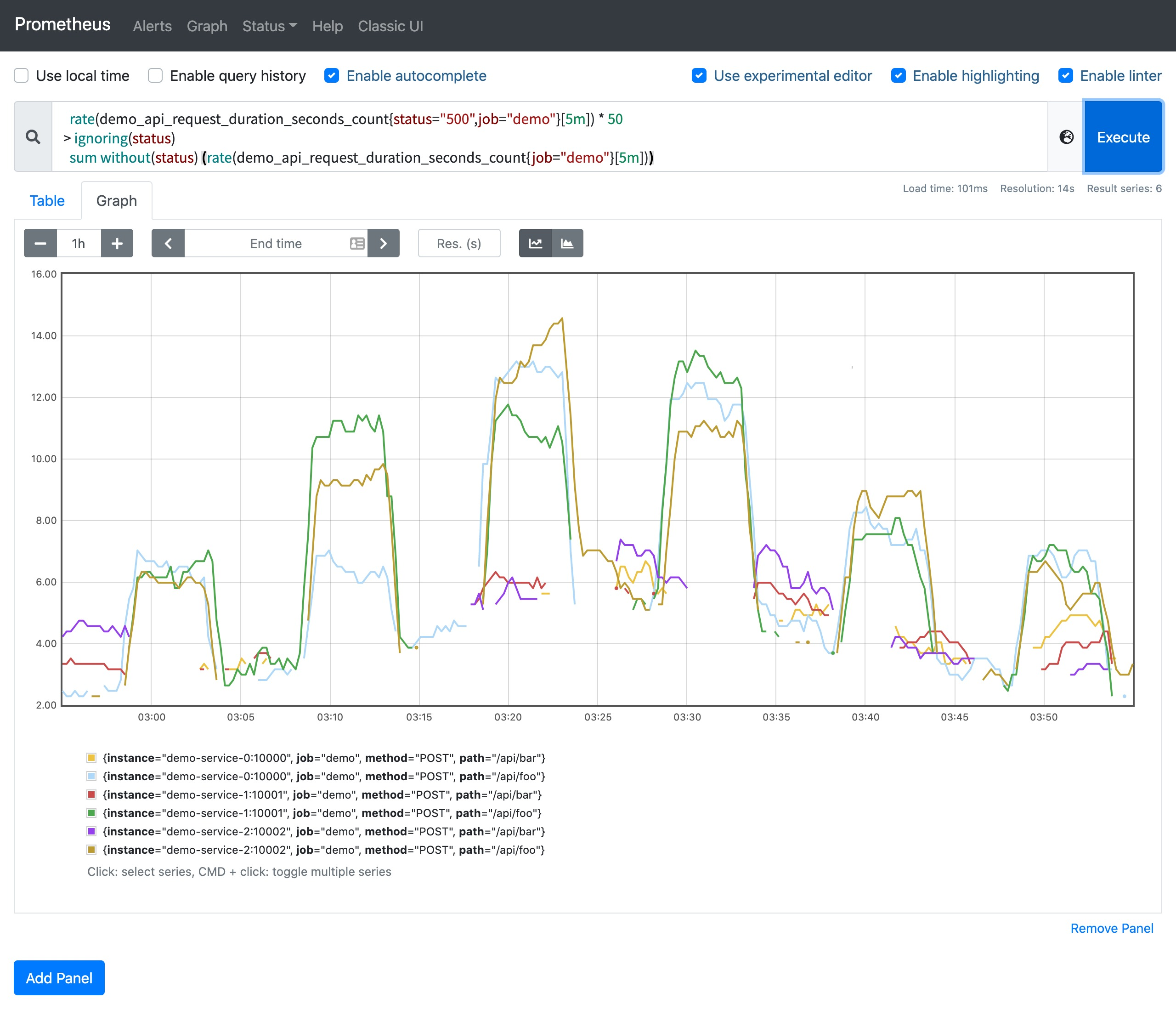Viewport: 1176px width, 1010px height.
Task: Open the Alerts page from navbar
Action: coord(152,26)
